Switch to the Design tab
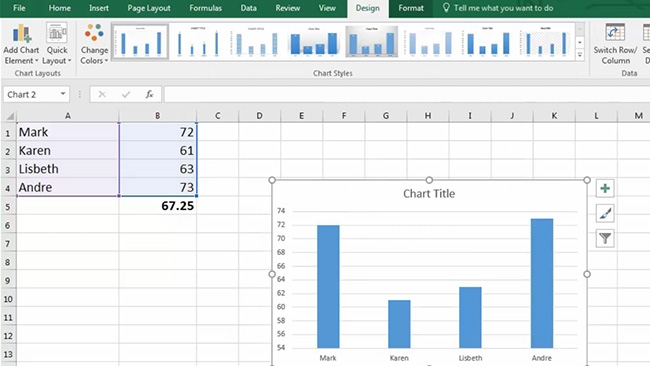 tap(367, 8)
